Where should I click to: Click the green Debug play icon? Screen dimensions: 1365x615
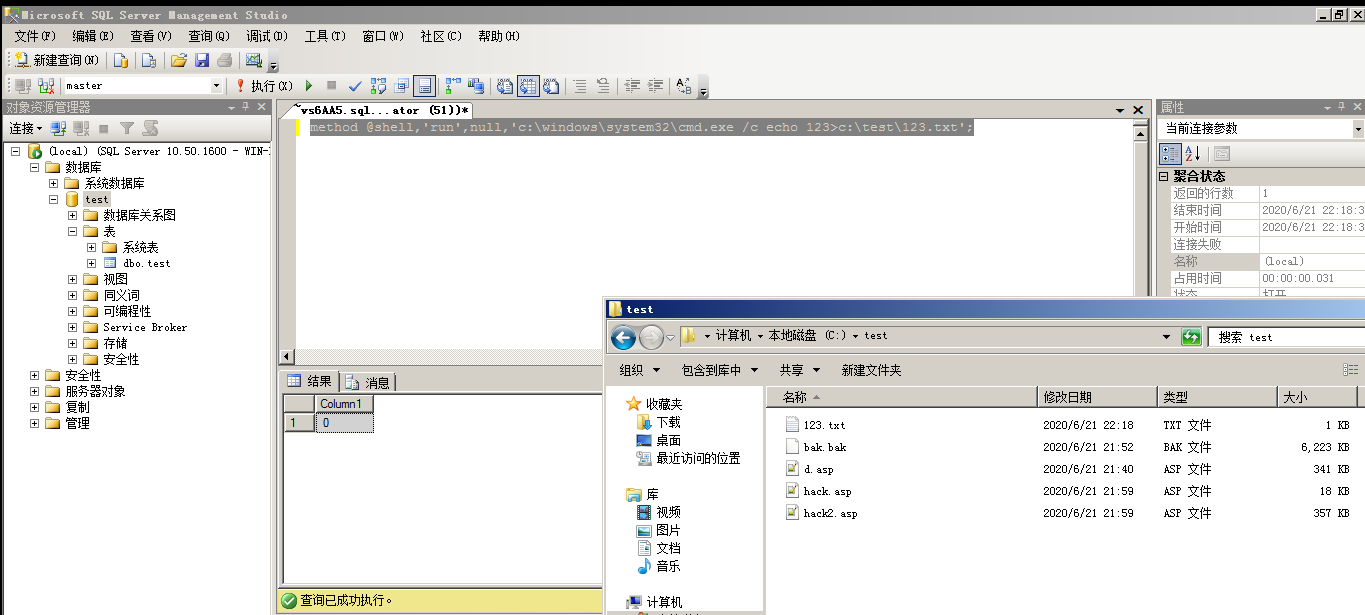click(309, 86)
